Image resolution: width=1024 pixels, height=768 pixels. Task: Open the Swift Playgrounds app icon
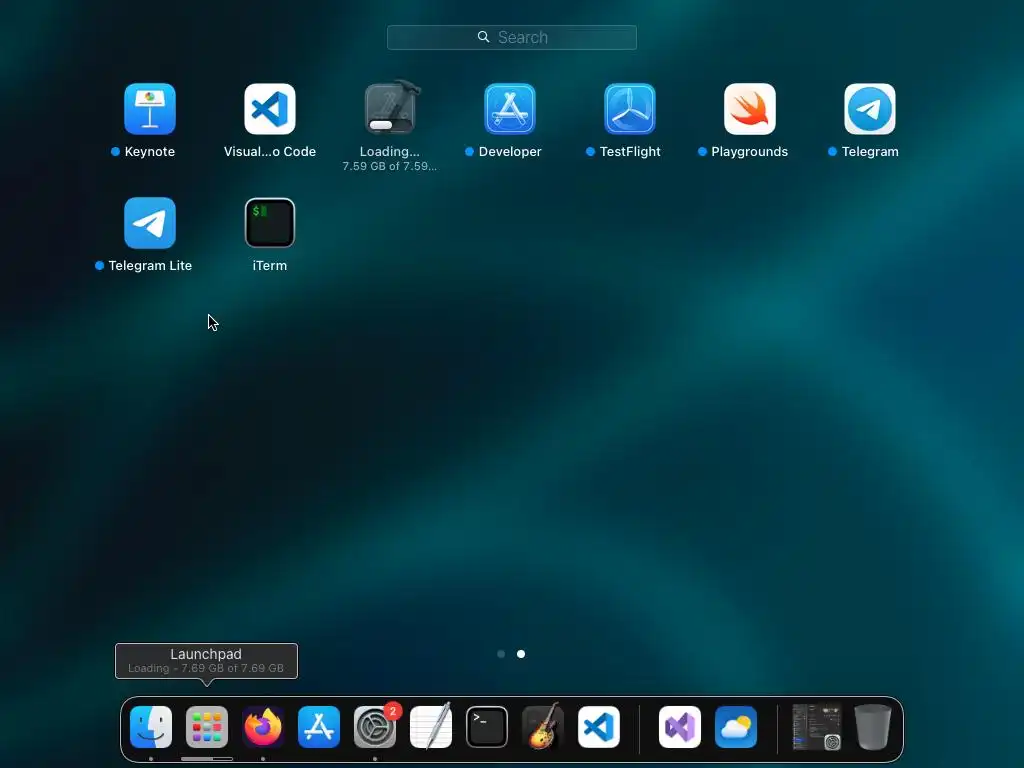(x=750, y=109)
